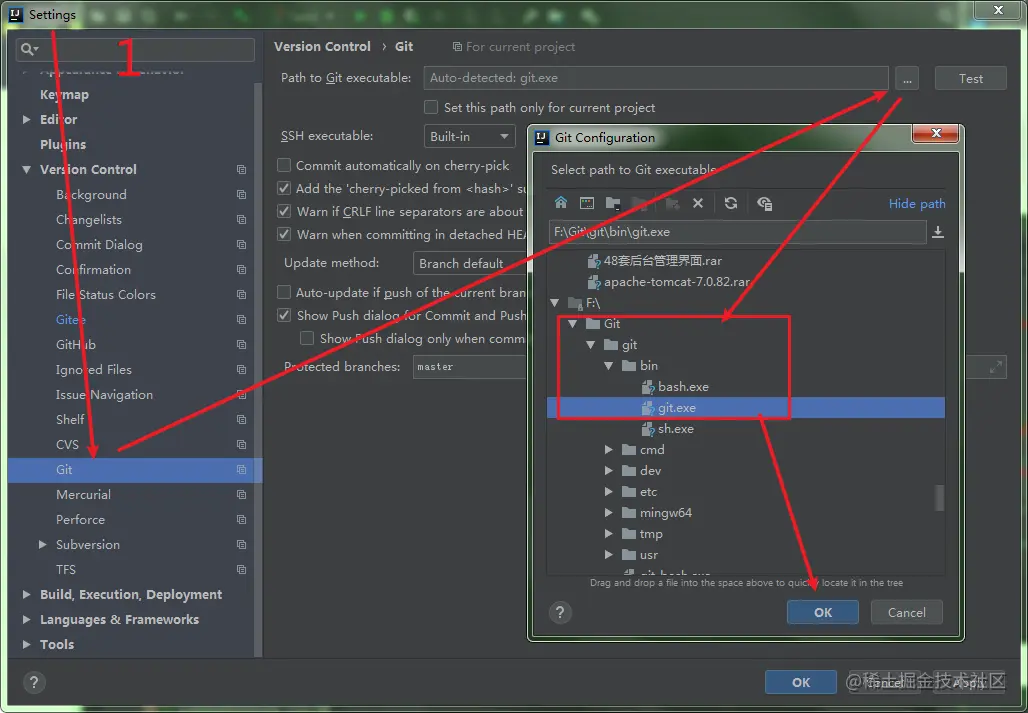
Task: Click Cancel in Git Configuration dialog
Action: point(907,612)
